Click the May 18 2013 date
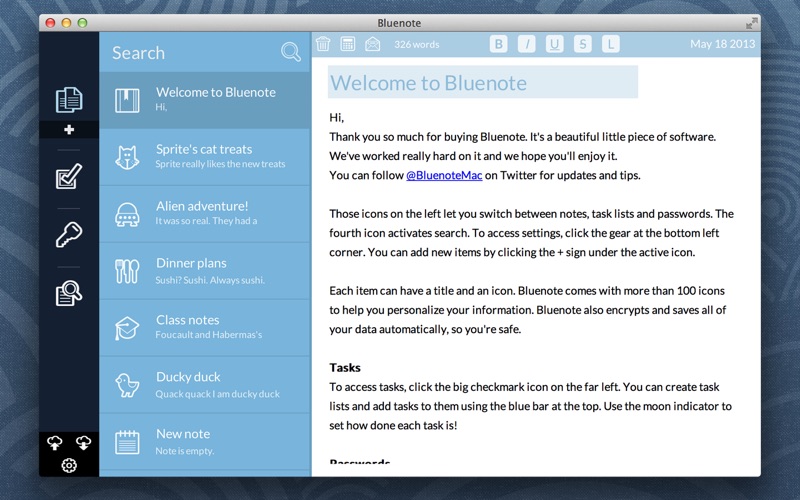800x500 pixels. click(722, 44)
